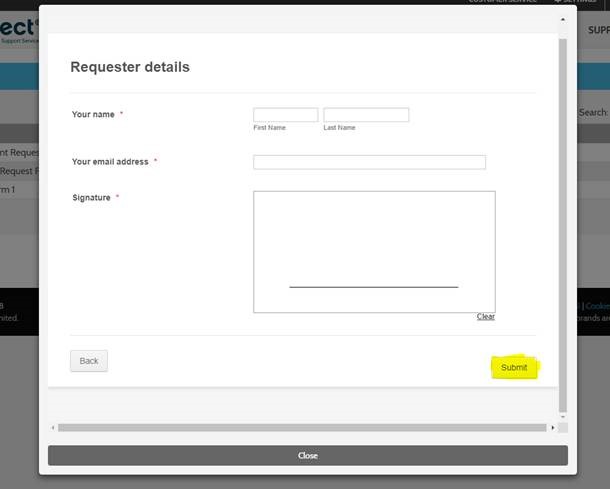Click the vertical scrollbar thumb
This screenshot has height=489, width=610.
point(563,226)
